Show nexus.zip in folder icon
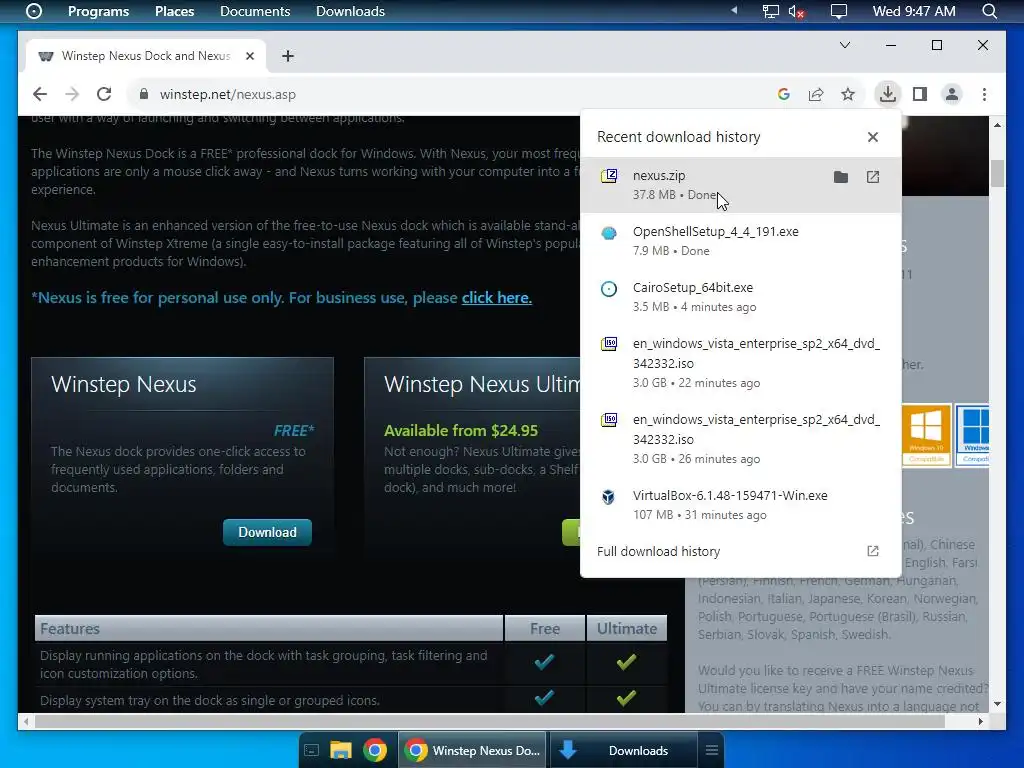Viewport: 1024px width, 768px height. click(x=840, y=177)
